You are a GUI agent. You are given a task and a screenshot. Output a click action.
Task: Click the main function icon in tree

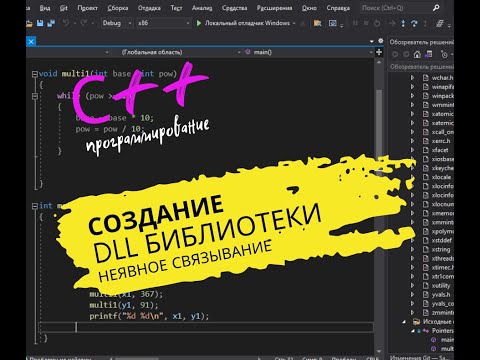click(x=434, y=340)
